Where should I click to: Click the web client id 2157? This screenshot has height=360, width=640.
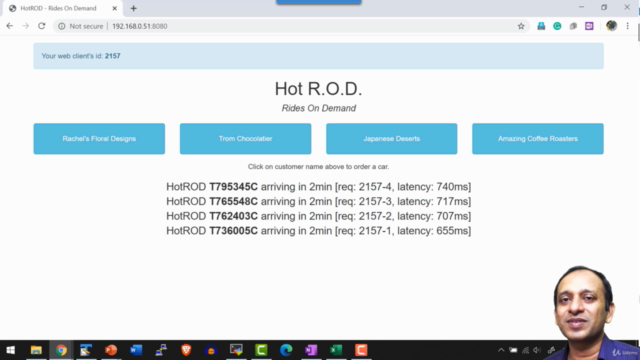[113, 56]
